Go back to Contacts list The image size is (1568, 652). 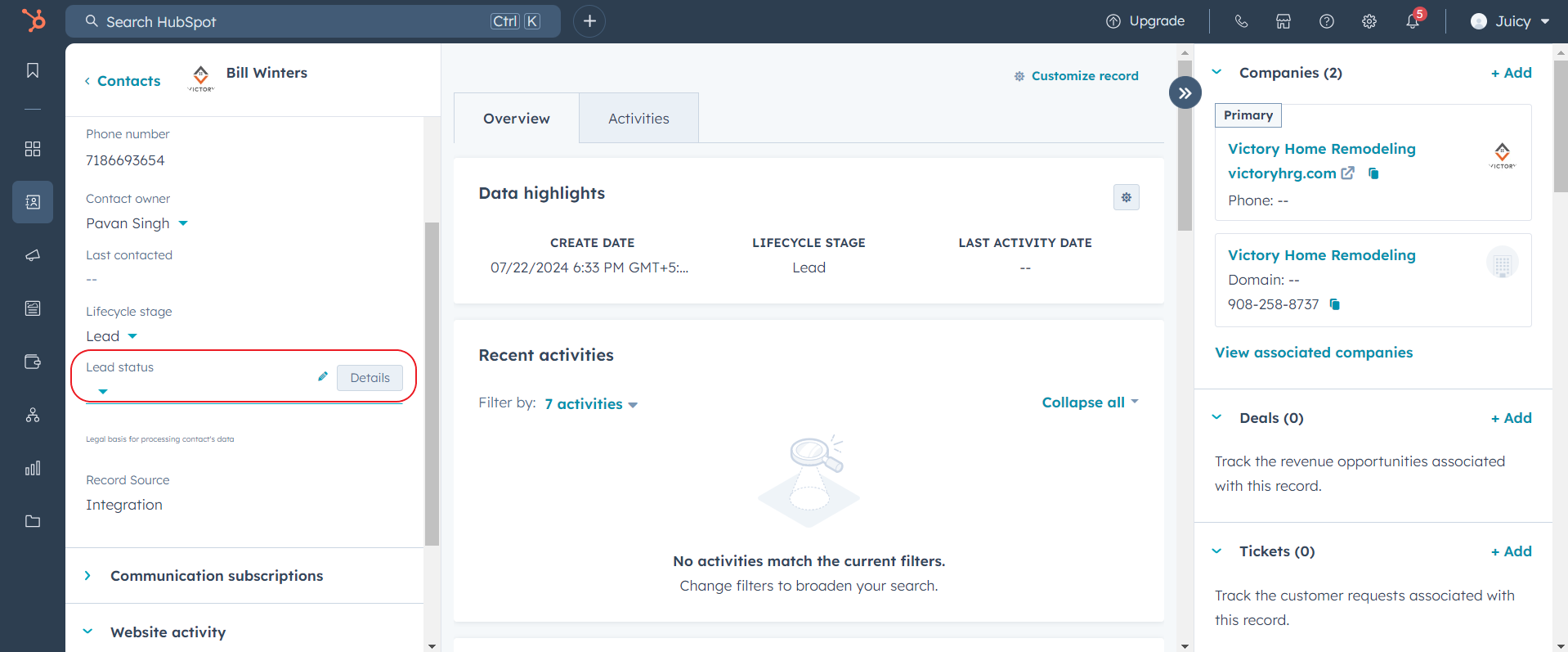pos(123,81)
